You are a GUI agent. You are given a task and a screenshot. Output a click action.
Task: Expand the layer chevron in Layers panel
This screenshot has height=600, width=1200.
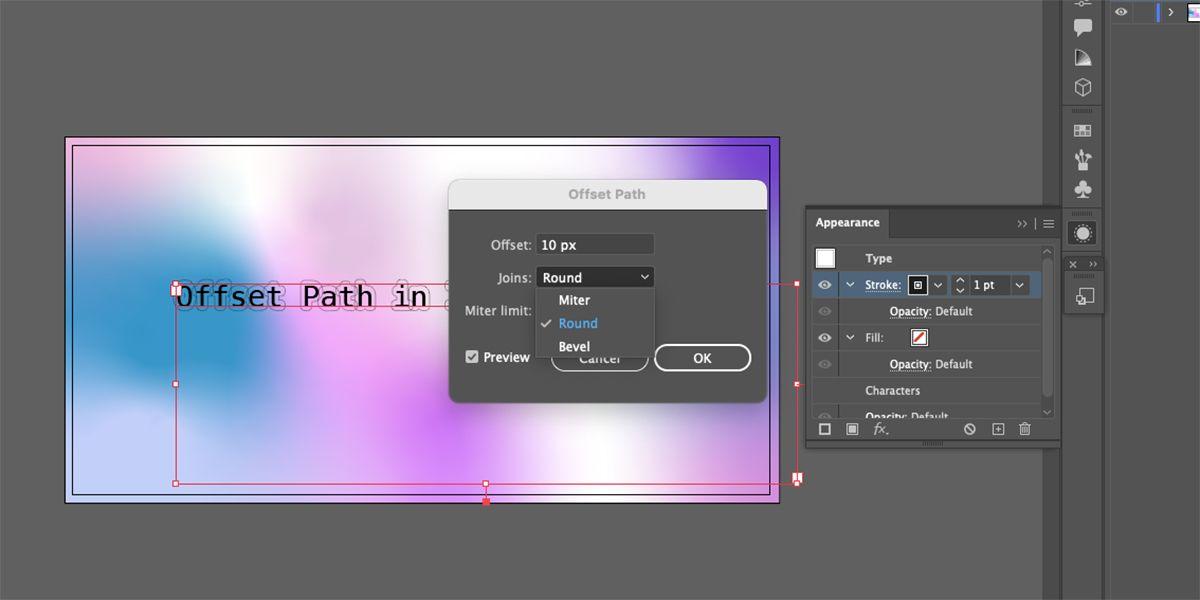pos(1170,12)
